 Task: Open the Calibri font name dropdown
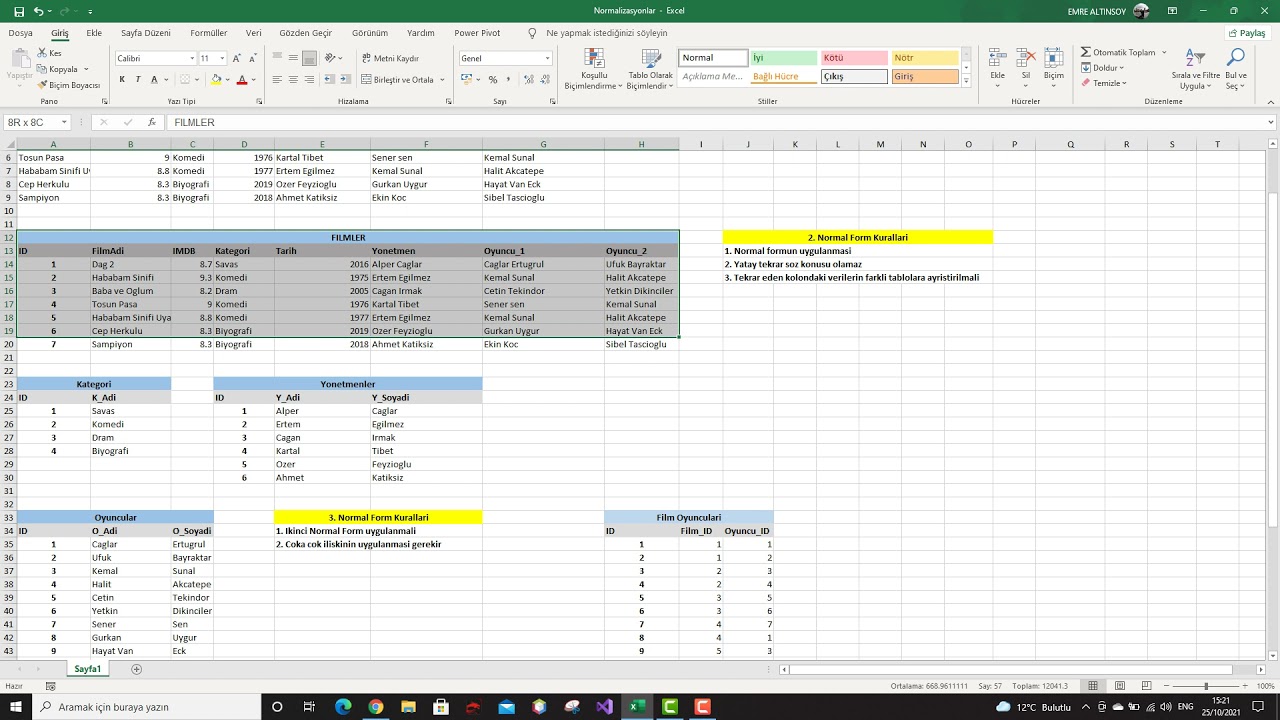tap(192, 58)
